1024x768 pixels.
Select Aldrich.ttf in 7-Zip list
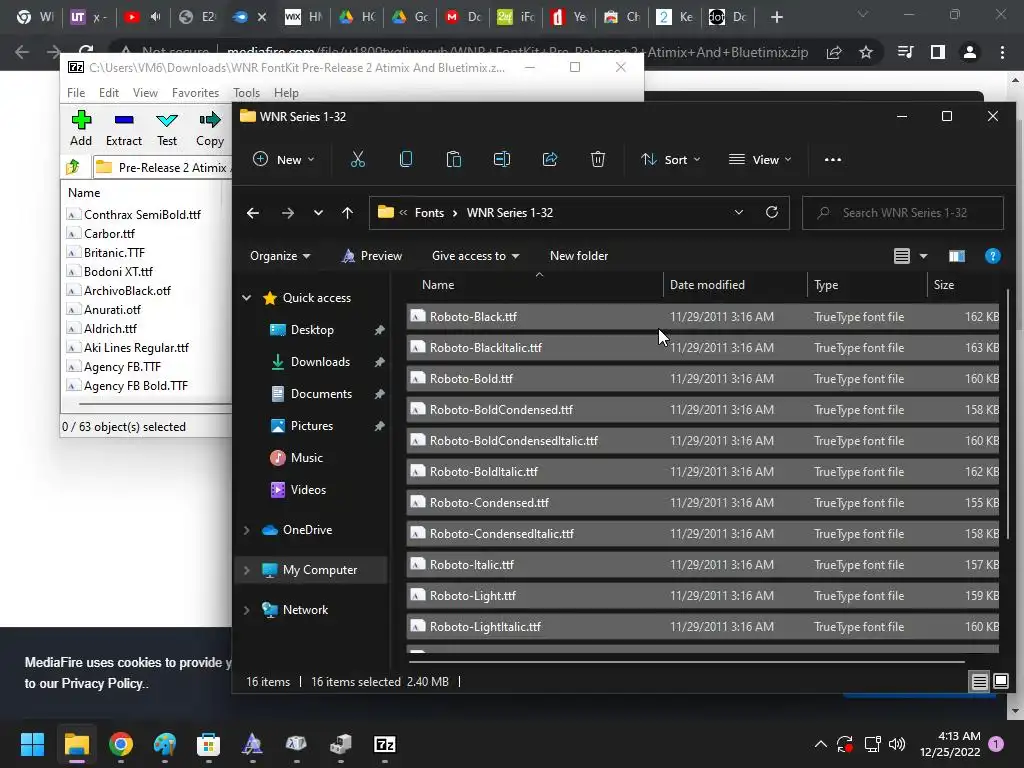[110, 328]
